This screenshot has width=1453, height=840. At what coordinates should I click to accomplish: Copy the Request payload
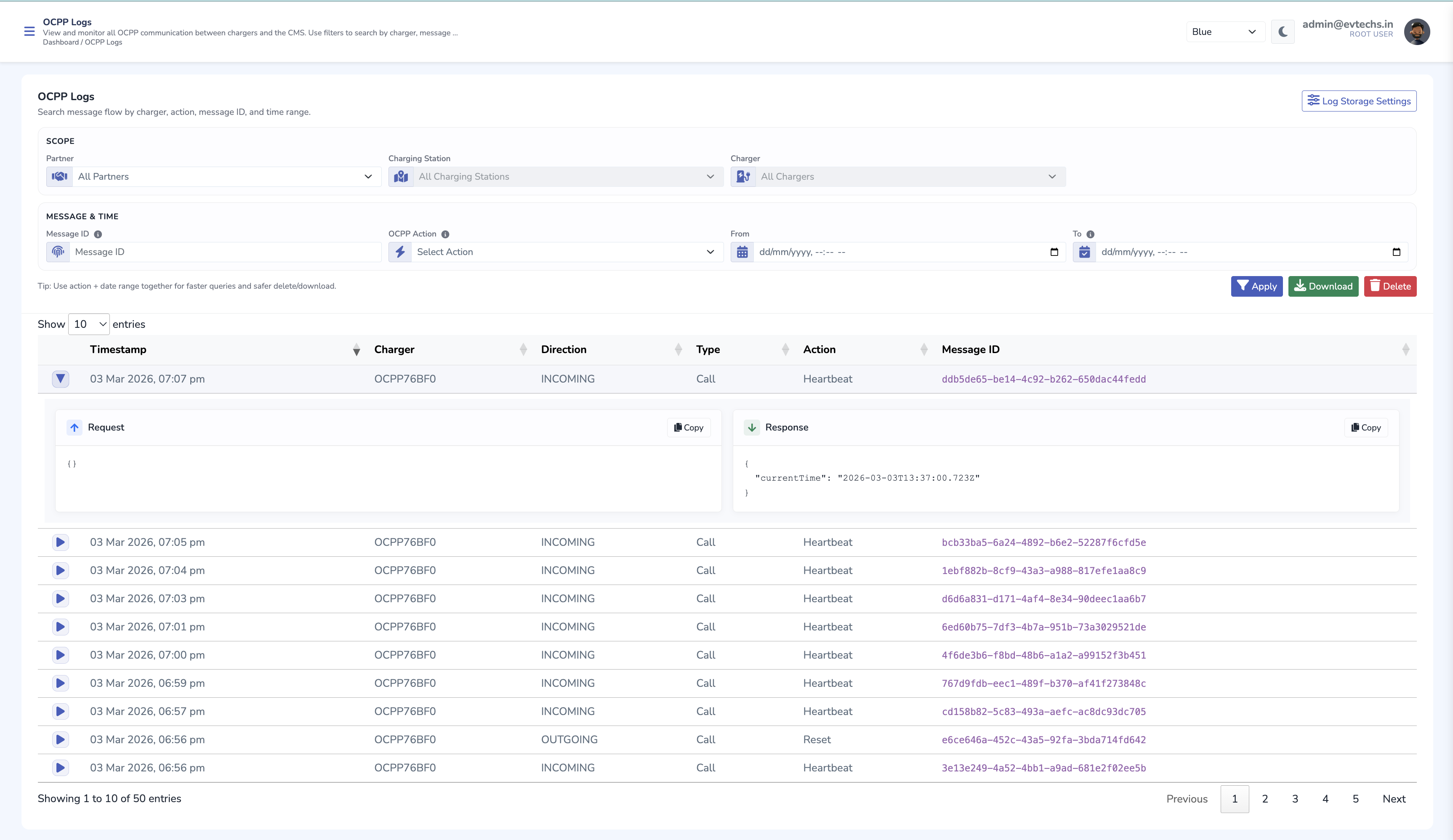(x=689, y=427)
